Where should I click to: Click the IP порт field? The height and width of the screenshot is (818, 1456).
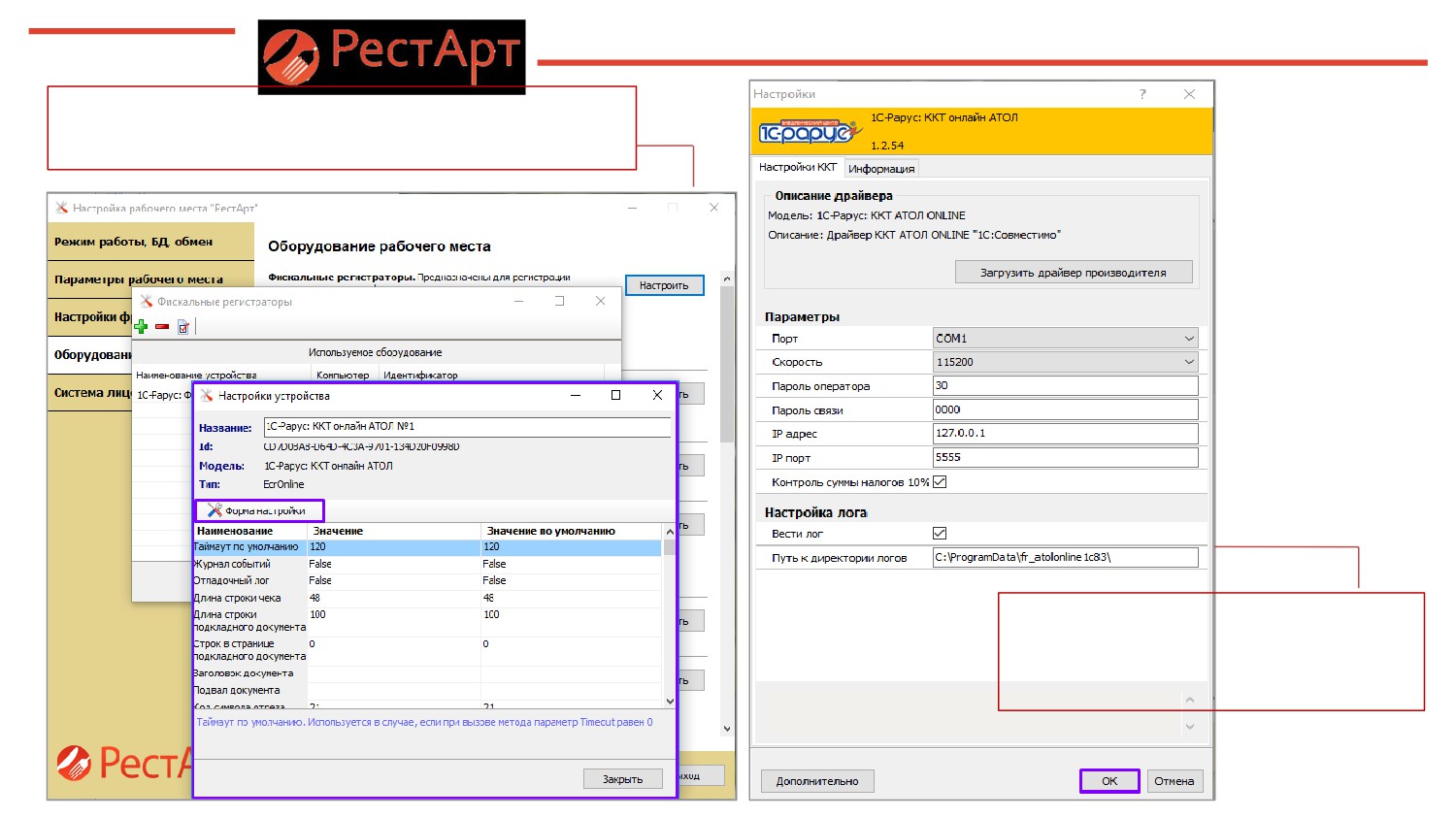coord(1065,457)
